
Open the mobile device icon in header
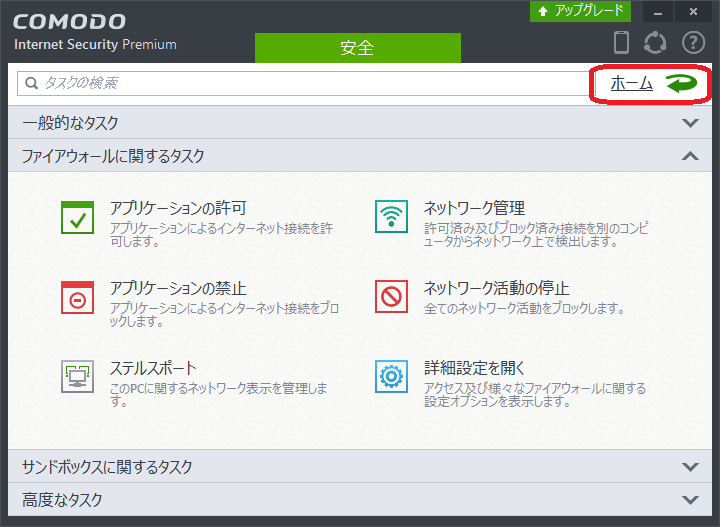click(621, 42)
